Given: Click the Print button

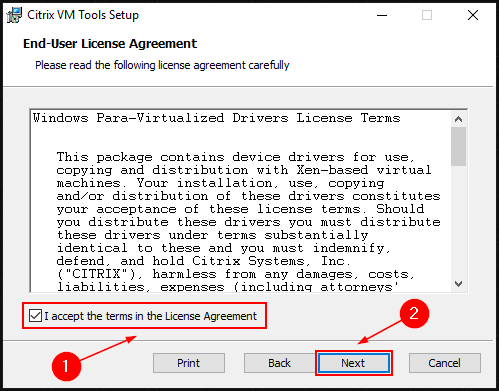Looking at the screenshot, I should pos(189,363).
